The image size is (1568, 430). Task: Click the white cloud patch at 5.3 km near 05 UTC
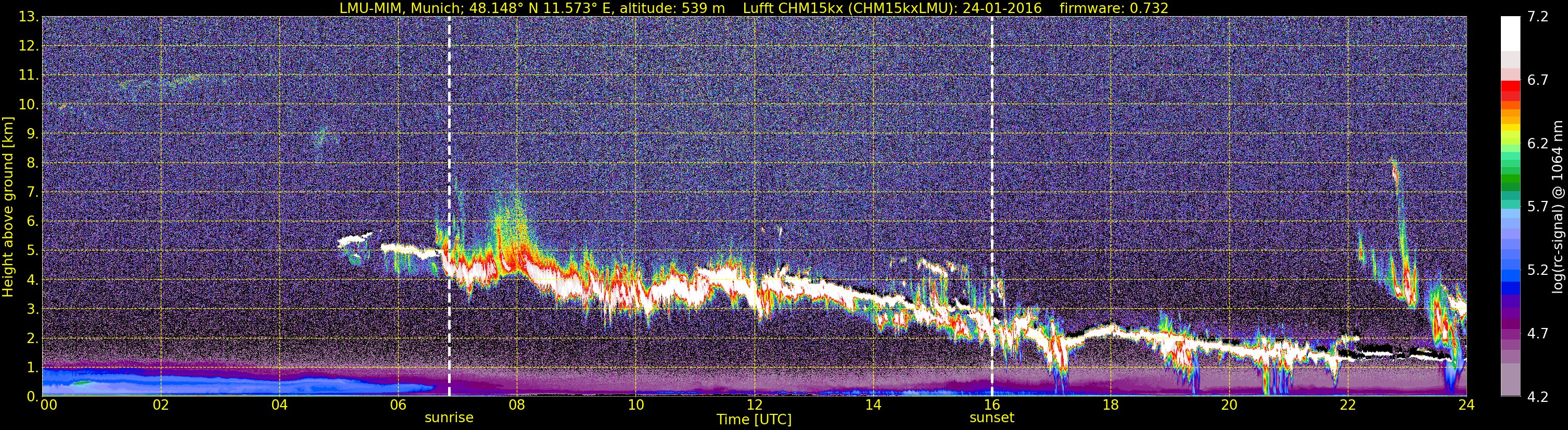click(355, 240)
